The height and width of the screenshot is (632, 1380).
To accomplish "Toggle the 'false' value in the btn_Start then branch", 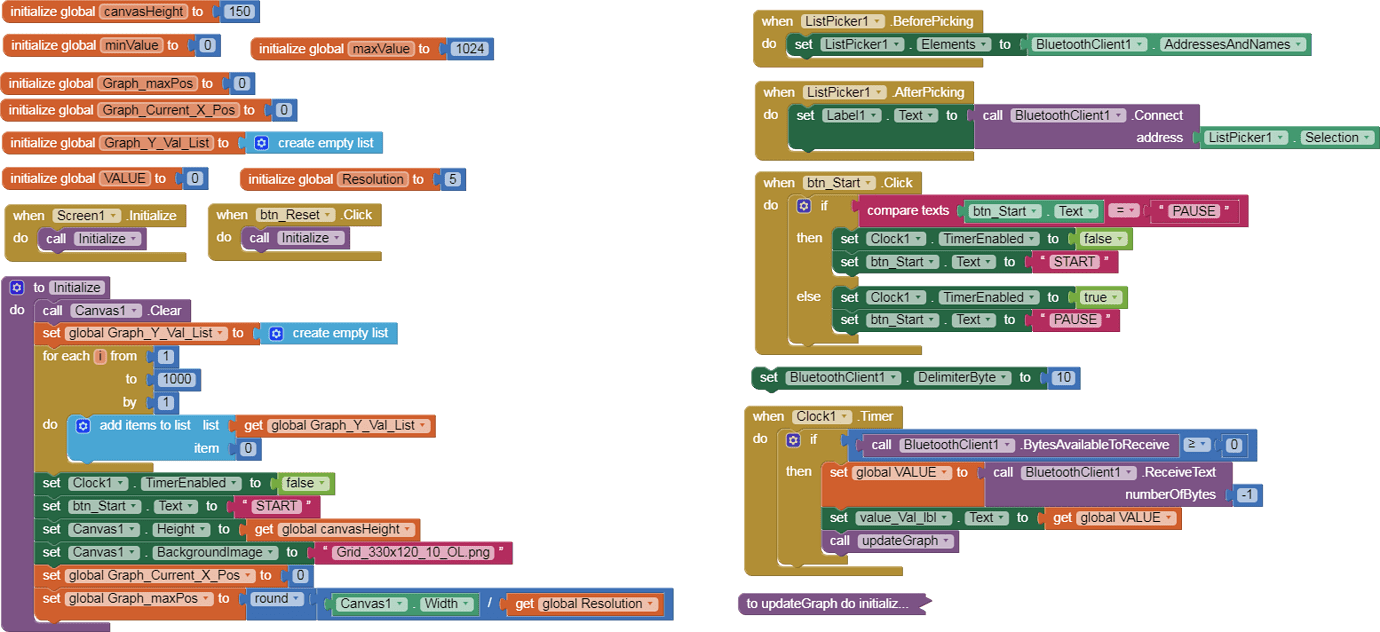I will pos(1102,239).
